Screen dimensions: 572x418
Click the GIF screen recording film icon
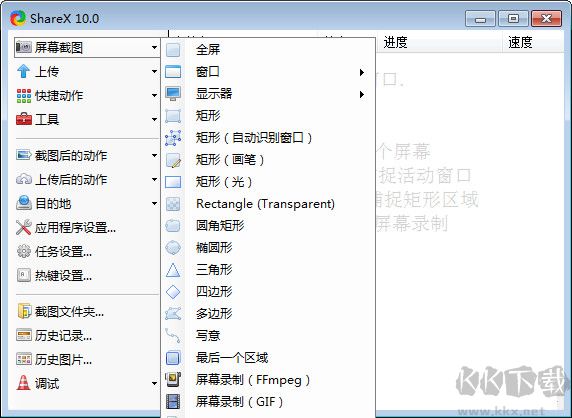pyautogui.click(x=173, y=402)
